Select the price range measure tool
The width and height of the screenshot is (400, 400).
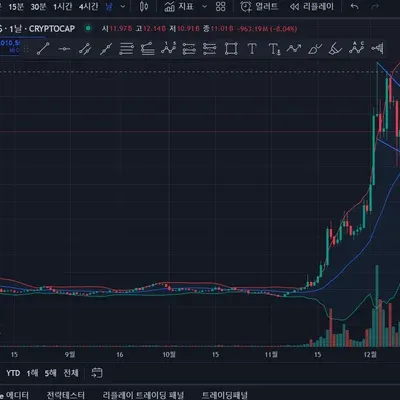378,49
